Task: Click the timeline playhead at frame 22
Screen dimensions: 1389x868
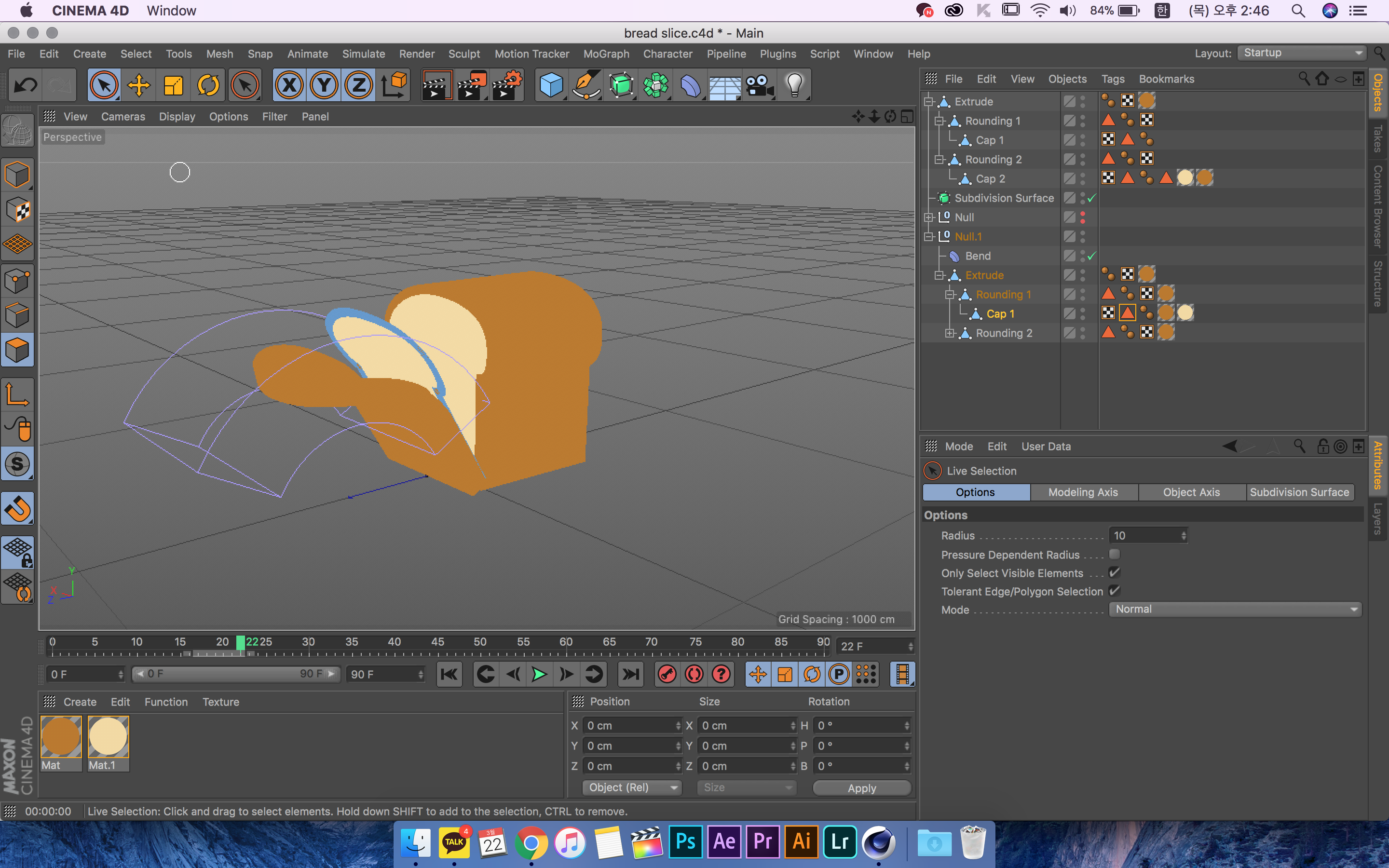Action: tap(241, 642)
